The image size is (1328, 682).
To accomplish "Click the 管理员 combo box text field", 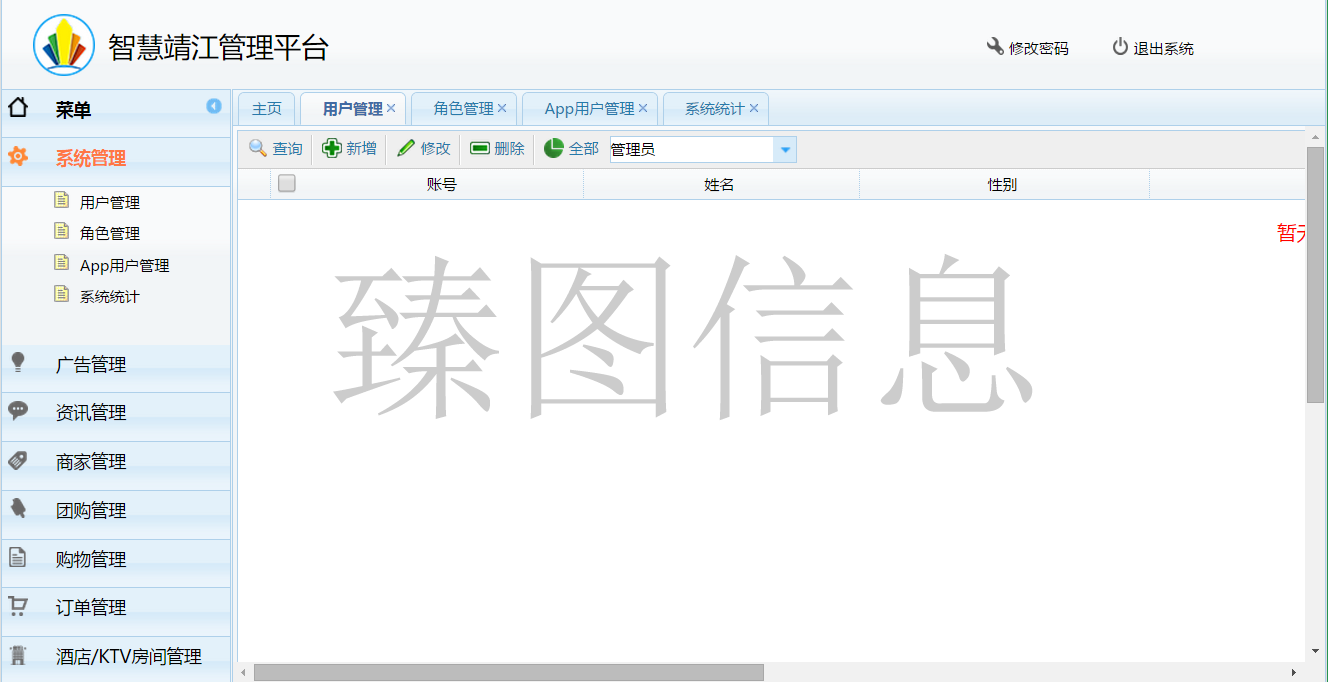I will pyautogui.click(x=690, y=150).
